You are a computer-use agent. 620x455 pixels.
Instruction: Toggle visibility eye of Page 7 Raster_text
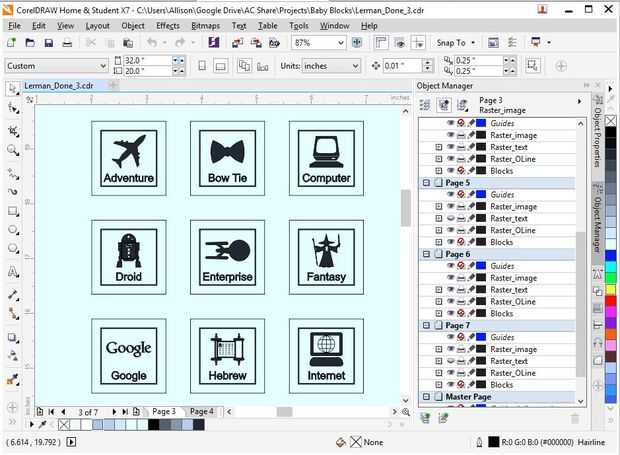point(450,361)
